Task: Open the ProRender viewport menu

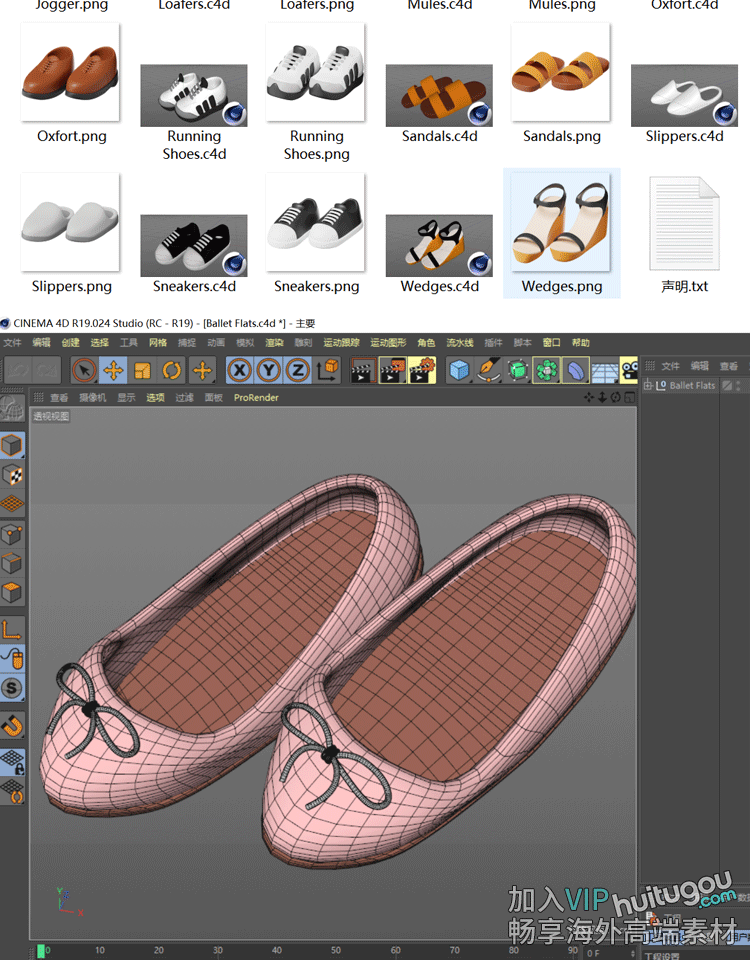Action: click(x=256, y=397)
